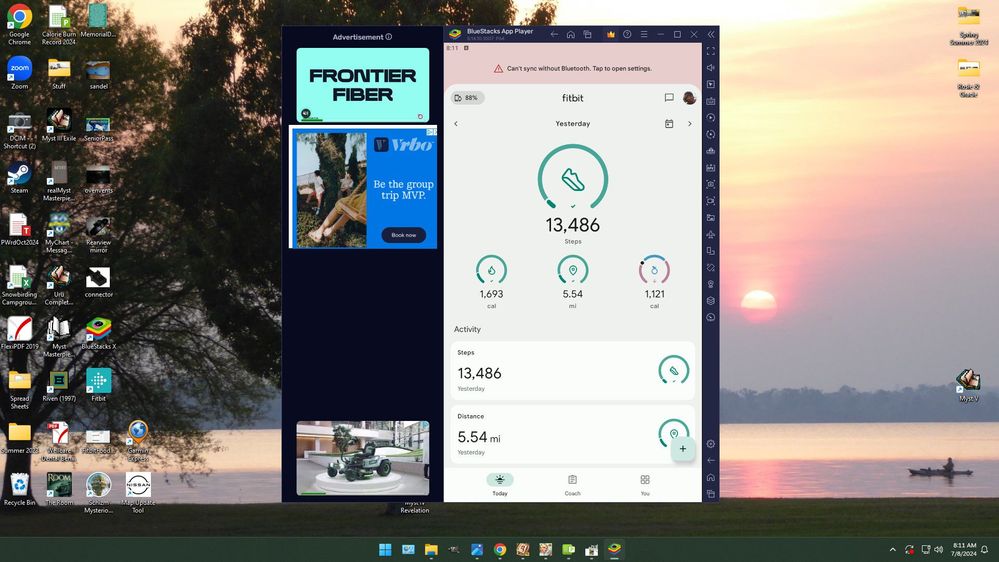Click BlueStacks sidebar cursor lock icon
Screen dimensions: 999x562
tap(711, 84)
